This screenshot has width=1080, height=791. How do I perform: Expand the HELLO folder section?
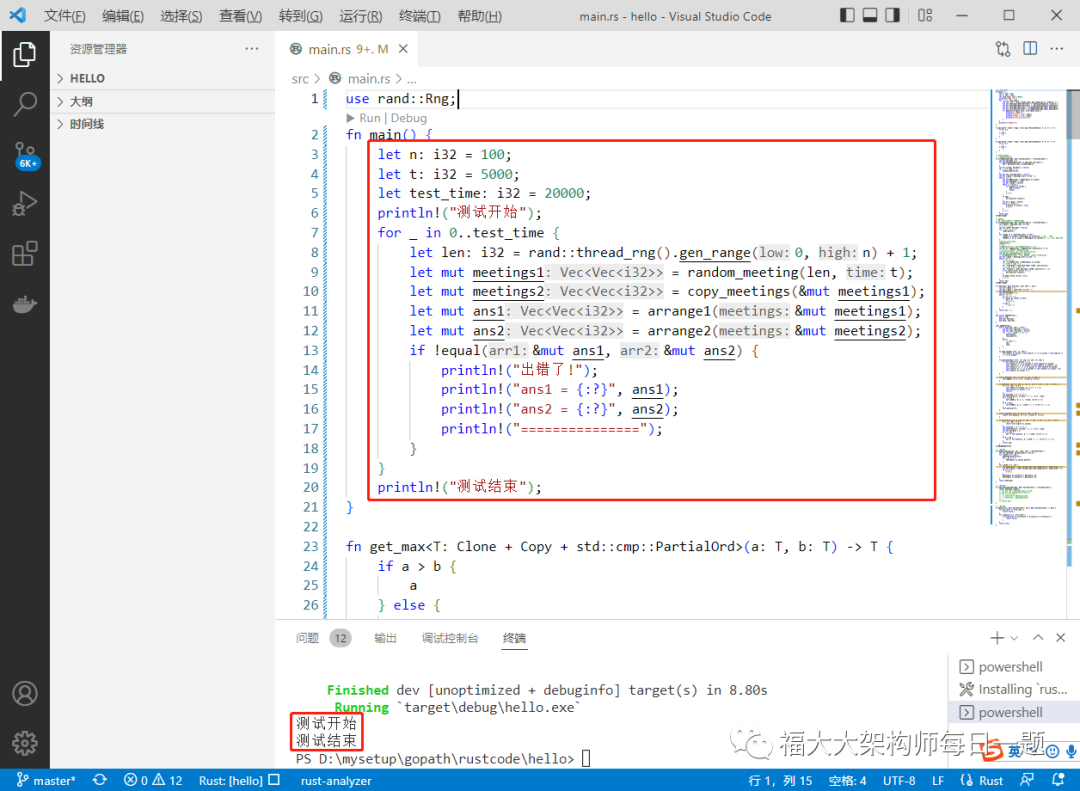tap(163, 79)
